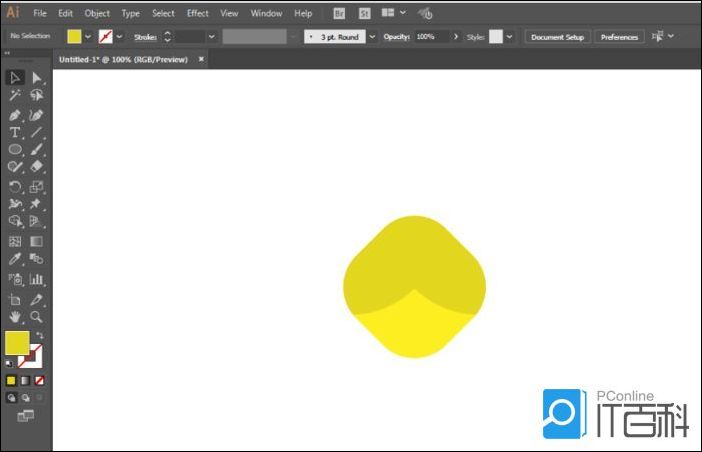
Task: Reset to default fill and stroke
Action: [x=9, y=363]
